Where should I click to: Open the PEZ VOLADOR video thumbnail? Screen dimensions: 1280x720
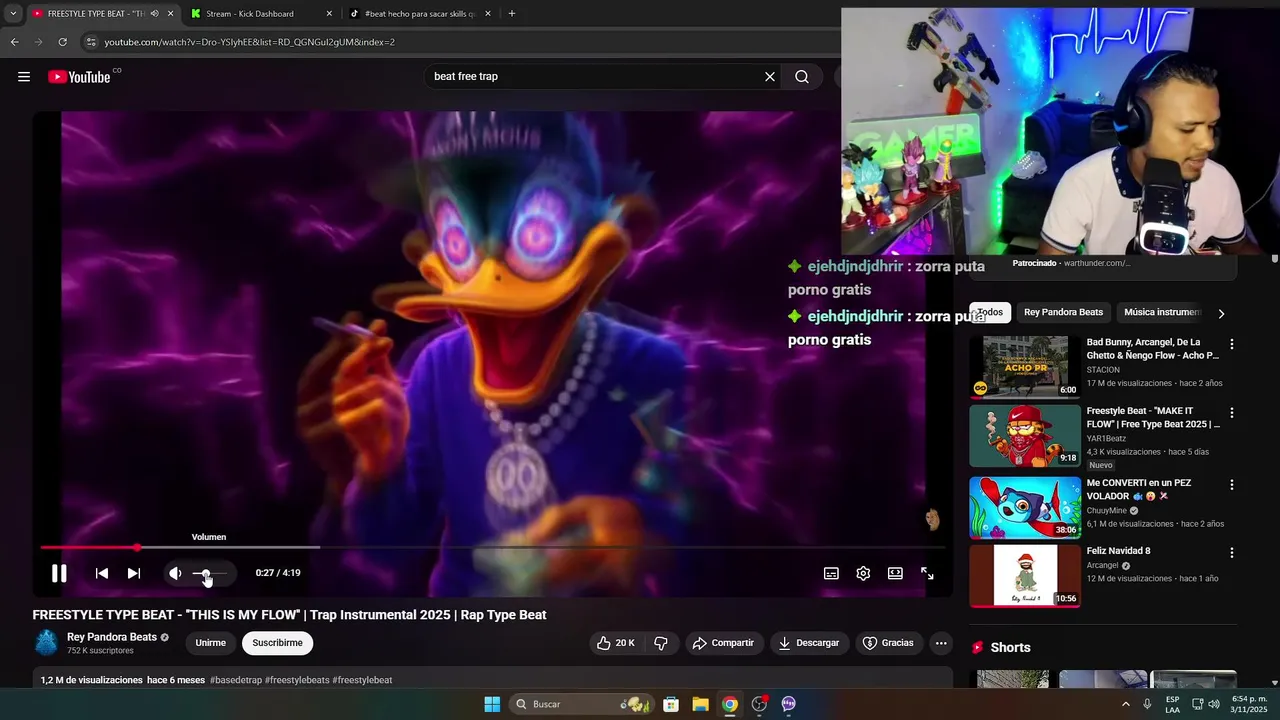tap(1025, 508)
